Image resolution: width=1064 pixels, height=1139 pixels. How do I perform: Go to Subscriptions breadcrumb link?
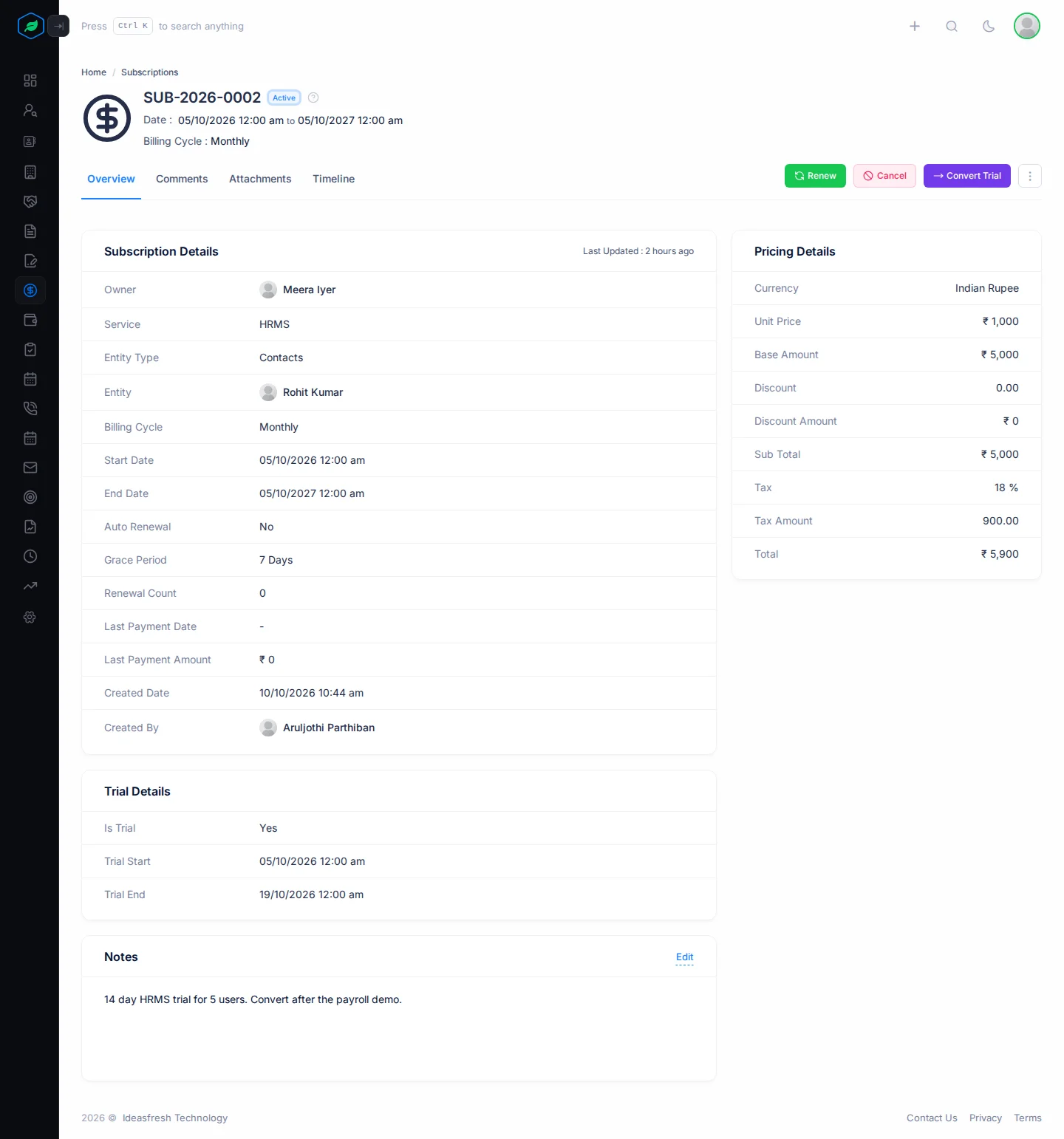click(x=149, y=72)
